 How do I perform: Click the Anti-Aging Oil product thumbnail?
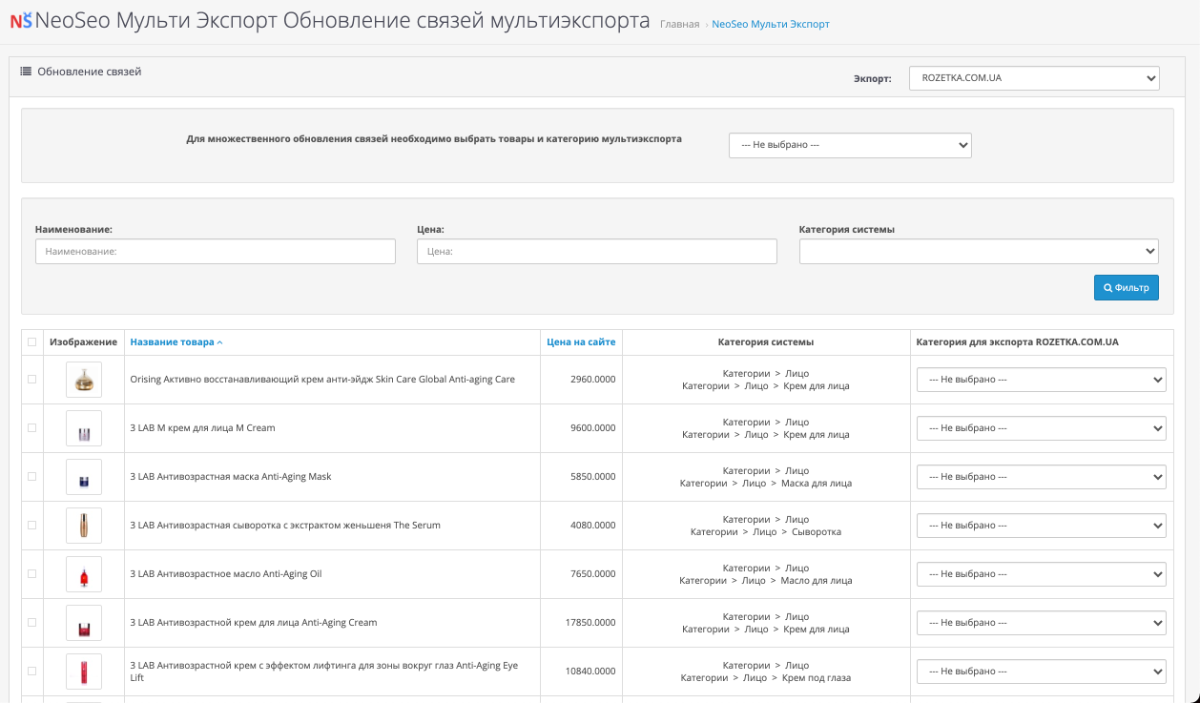(x=84, y=574)
